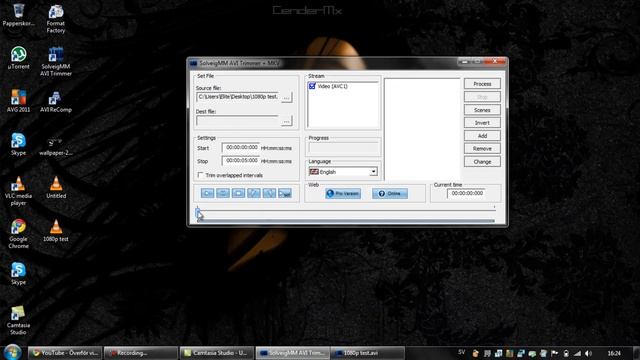The width and height of the screenshot is (640, 360).
Task: Select the uTorrent desktop icon
Action: [18, 58]
